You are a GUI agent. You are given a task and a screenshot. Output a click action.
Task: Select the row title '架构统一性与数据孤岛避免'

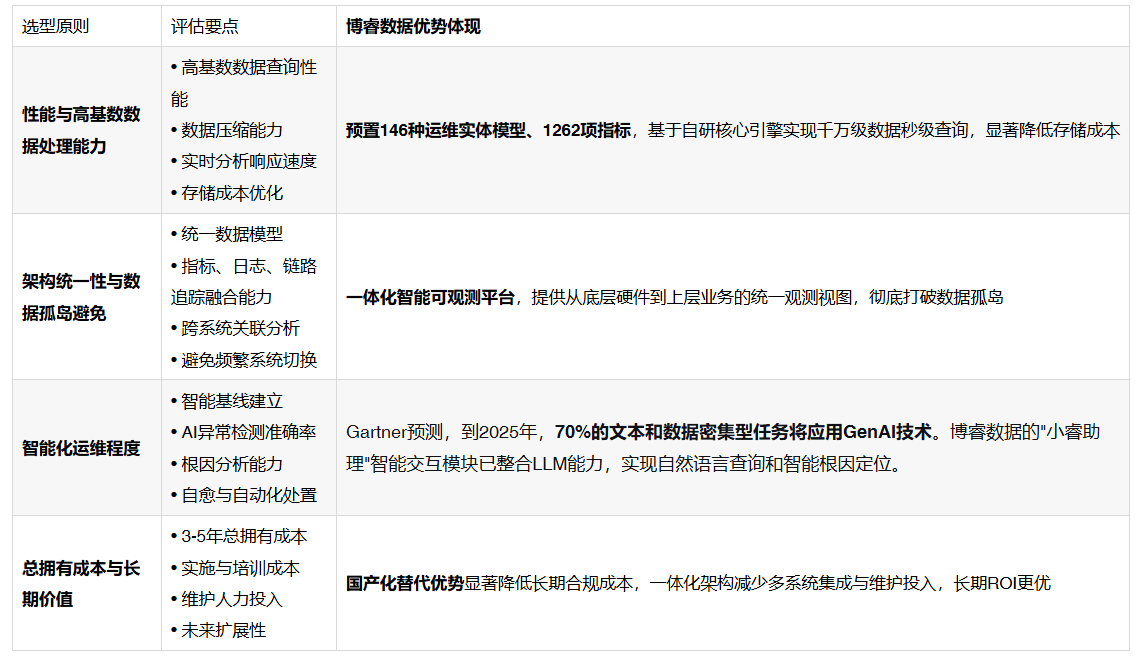click(x=81, y=297)
